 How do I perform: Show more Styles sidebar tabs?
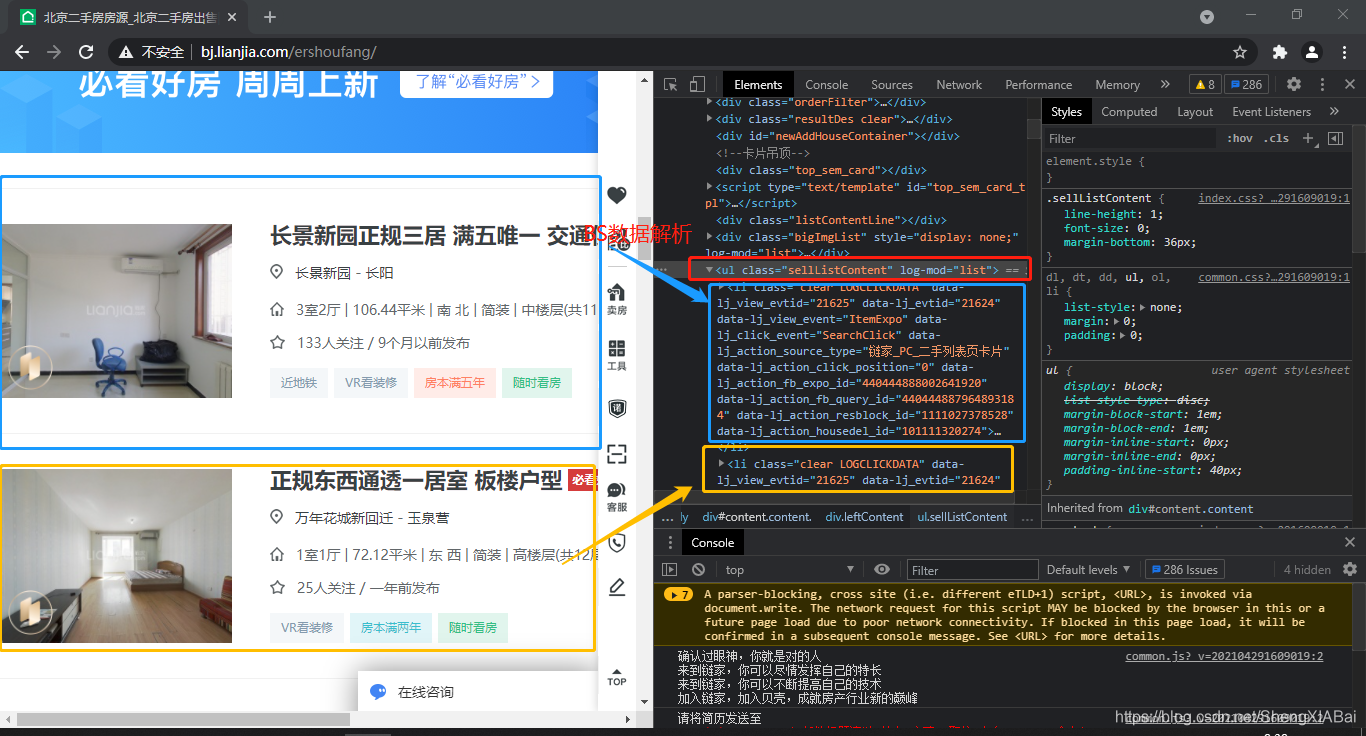click(x=1334, y=112)
